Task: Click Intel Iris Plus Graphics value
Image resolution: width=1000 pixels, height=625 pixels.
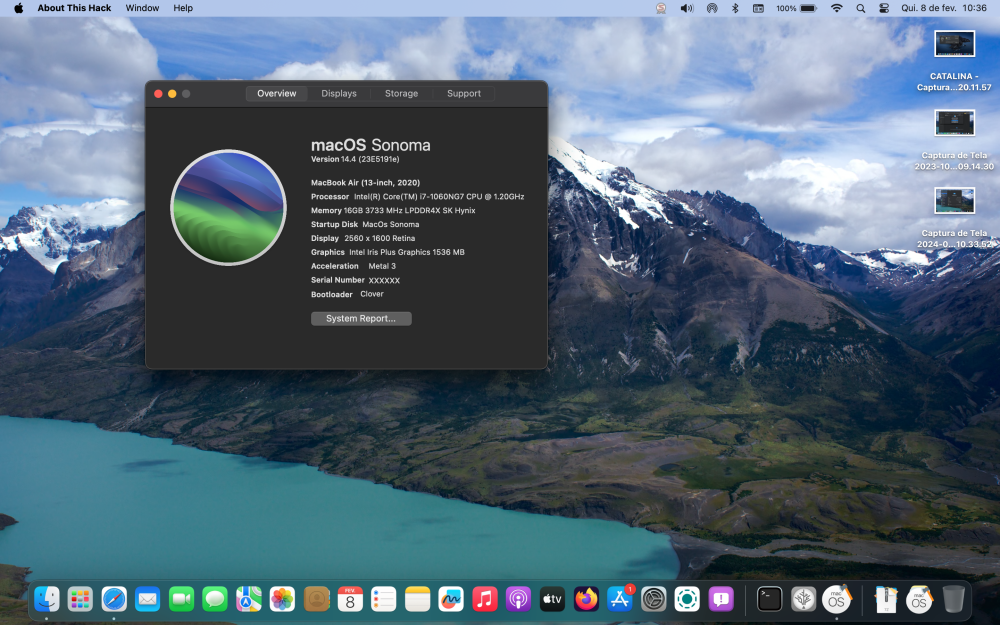Action: point(407,253)
